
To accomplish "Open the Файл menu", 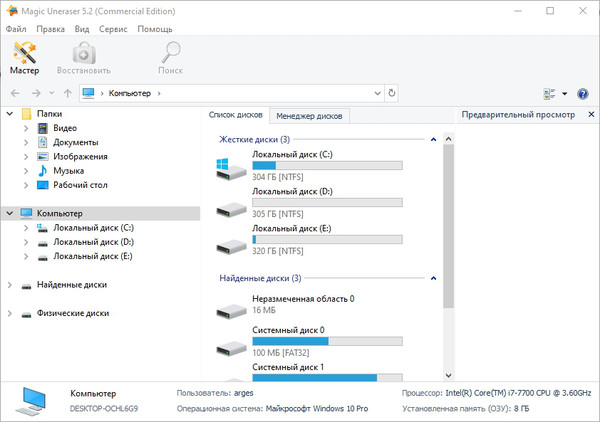I will [15, 29].
